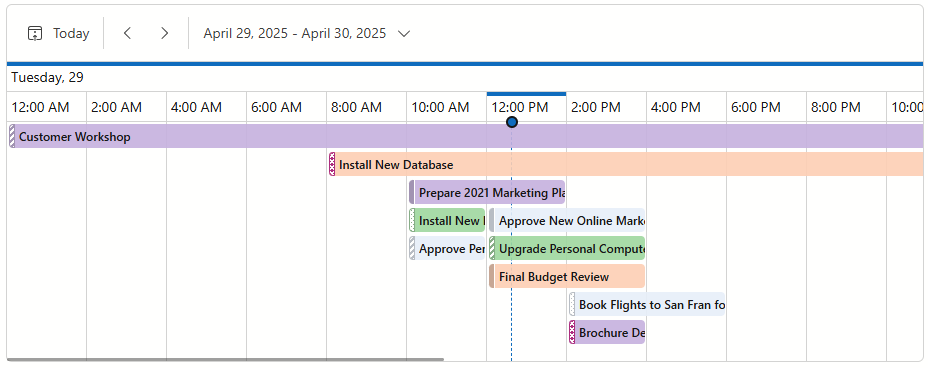Click the 6:00 AM time header
The height and width of the screenshot is (368, 928).
pos(286,107)
